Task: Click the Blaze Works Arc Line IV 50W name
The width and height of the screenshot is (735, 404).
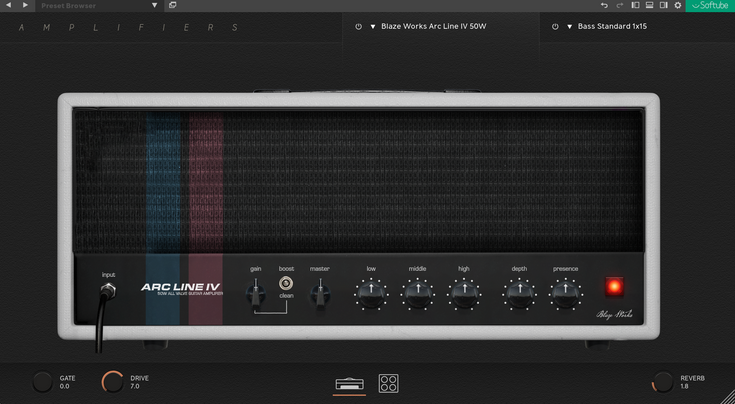Action: [434, 26]
